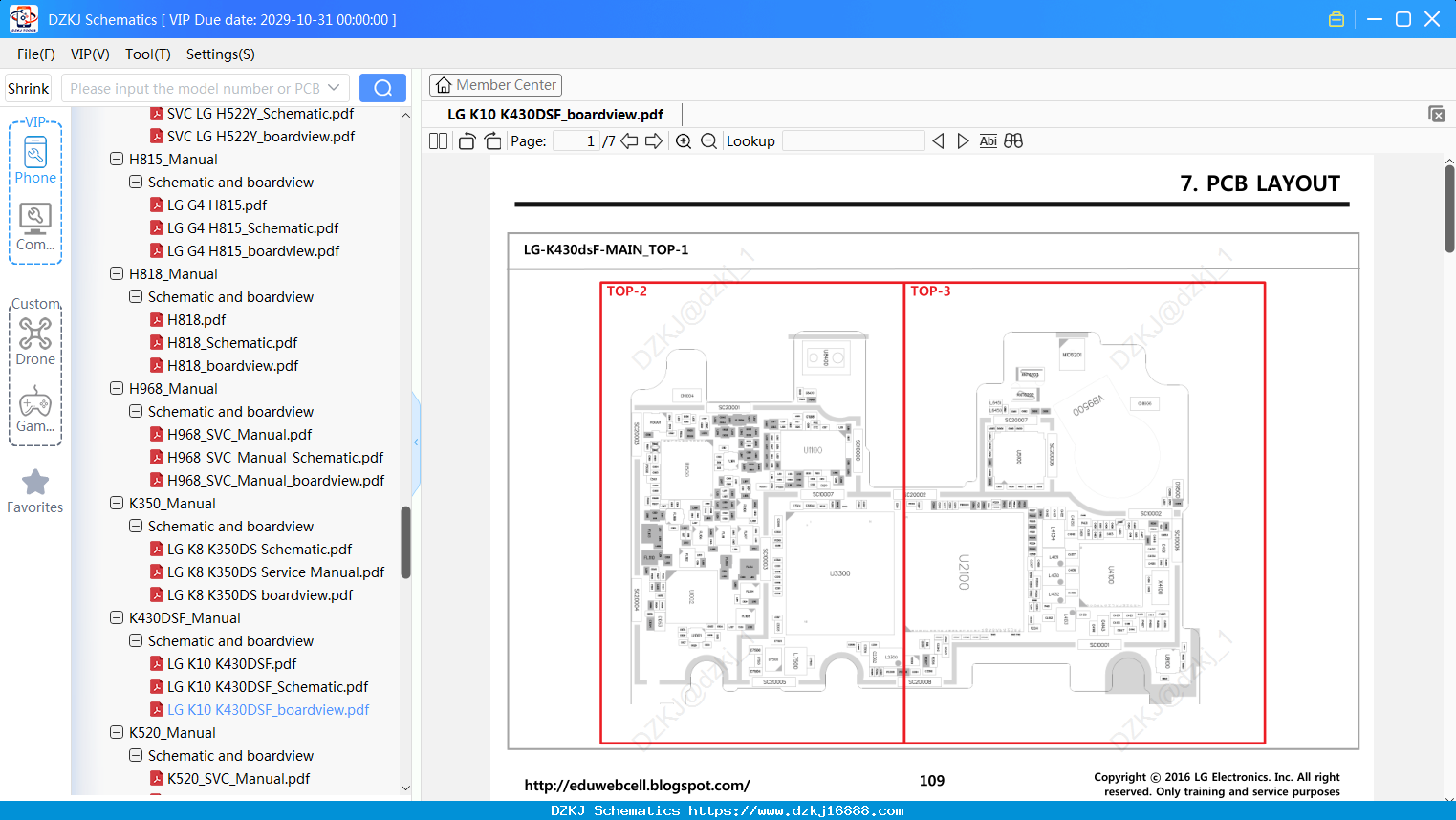Click the DZKJ website link in status bar

click(x=795, y=810)
